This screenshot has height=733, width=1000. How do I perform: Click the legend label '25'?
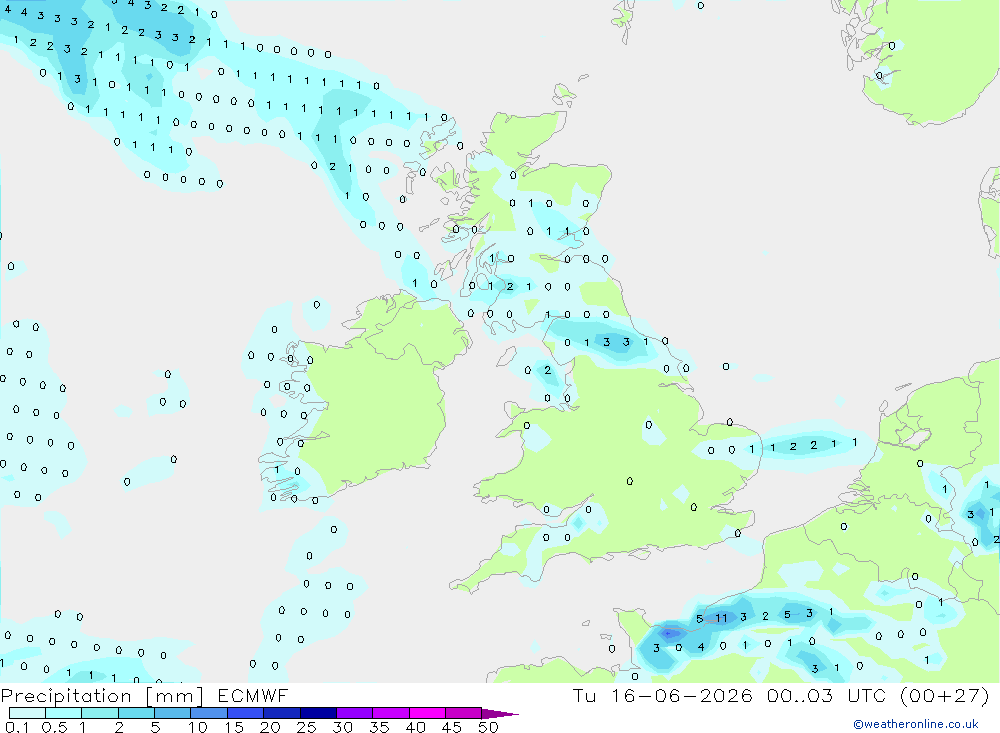click(x=307, y=727)
